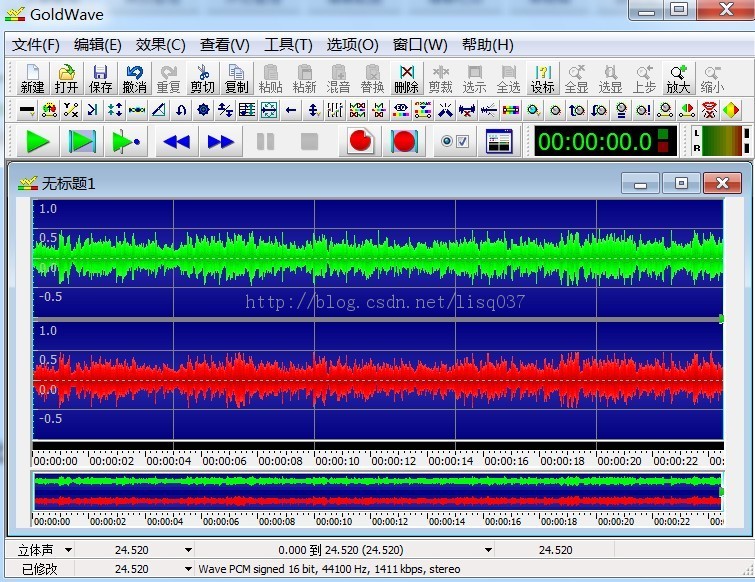Open the 选项(O) menu
Screen dimensions: 755x582
pos(352,45)
